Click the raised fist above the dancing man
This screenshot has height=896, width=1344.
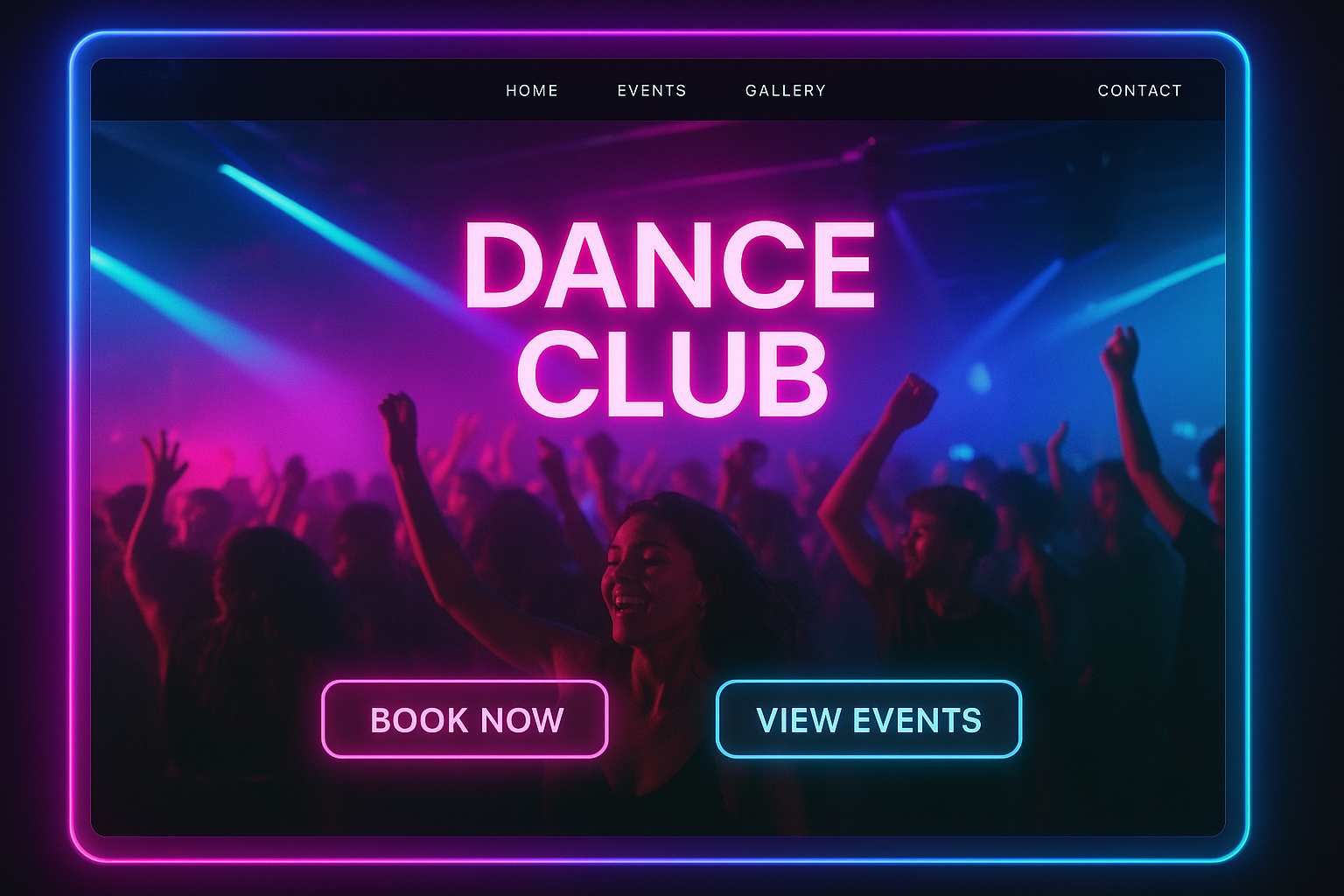click(x=910, y=401)
